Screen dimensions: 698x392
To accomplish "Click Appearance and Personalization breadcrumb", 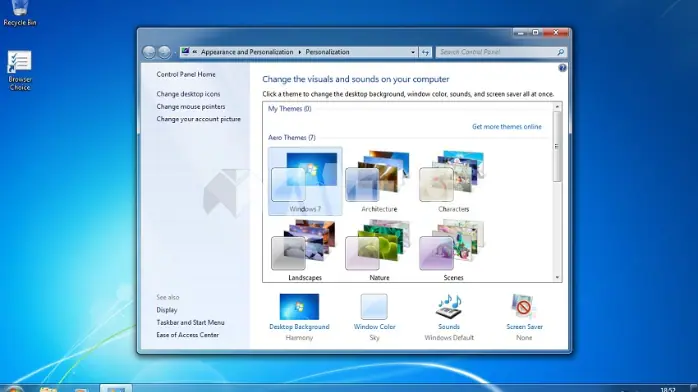I will (247, 52).
